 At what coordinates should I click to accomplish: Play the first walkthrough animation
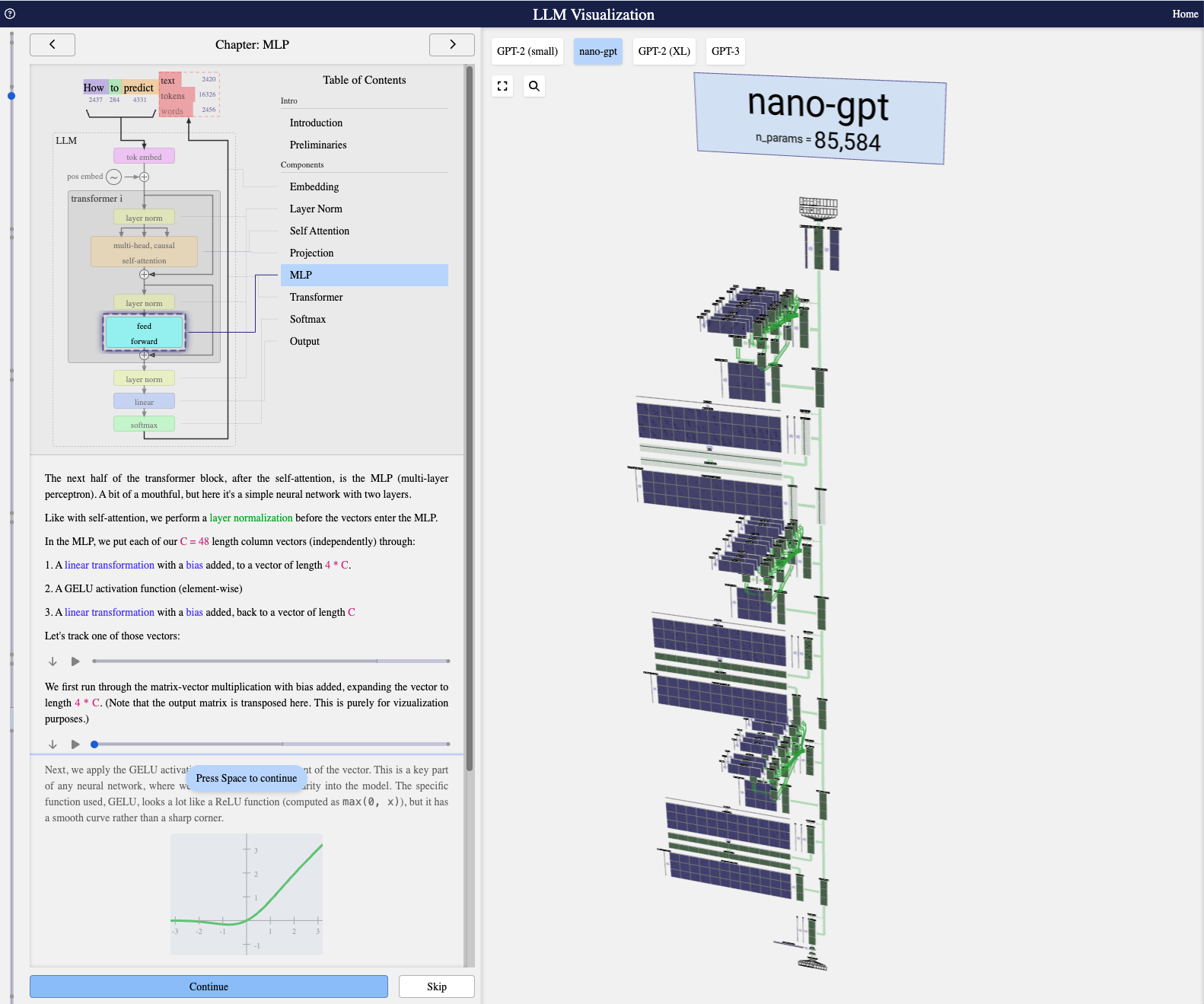tap(75, 661)
